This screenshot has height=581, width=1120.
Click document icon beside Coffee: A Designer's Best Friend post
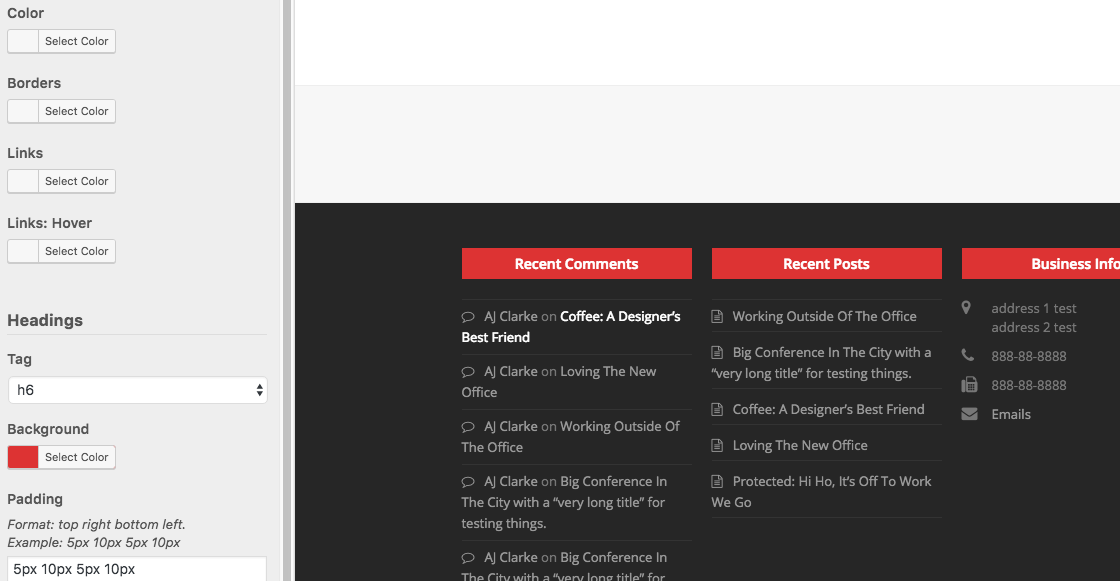tap(717, 409)
